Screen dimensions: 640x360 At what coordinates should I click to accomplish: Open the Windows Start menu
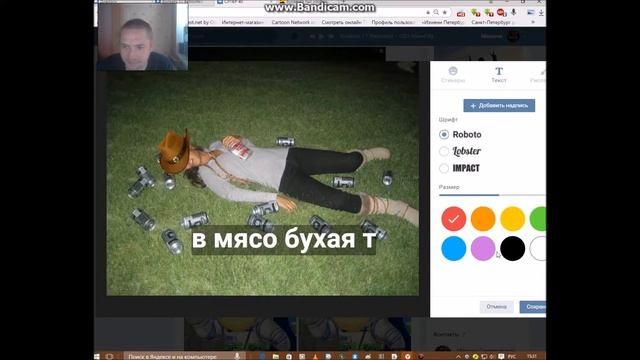[x=97, y=356]
